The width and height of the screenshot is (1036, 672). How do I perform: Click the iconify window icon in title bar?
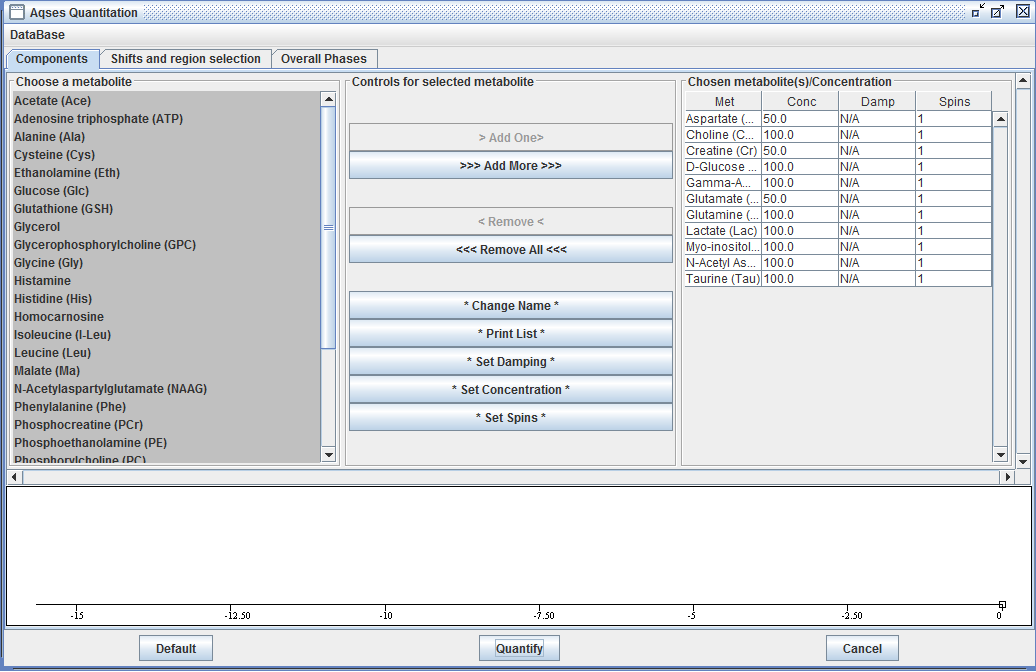pos(978,11)
